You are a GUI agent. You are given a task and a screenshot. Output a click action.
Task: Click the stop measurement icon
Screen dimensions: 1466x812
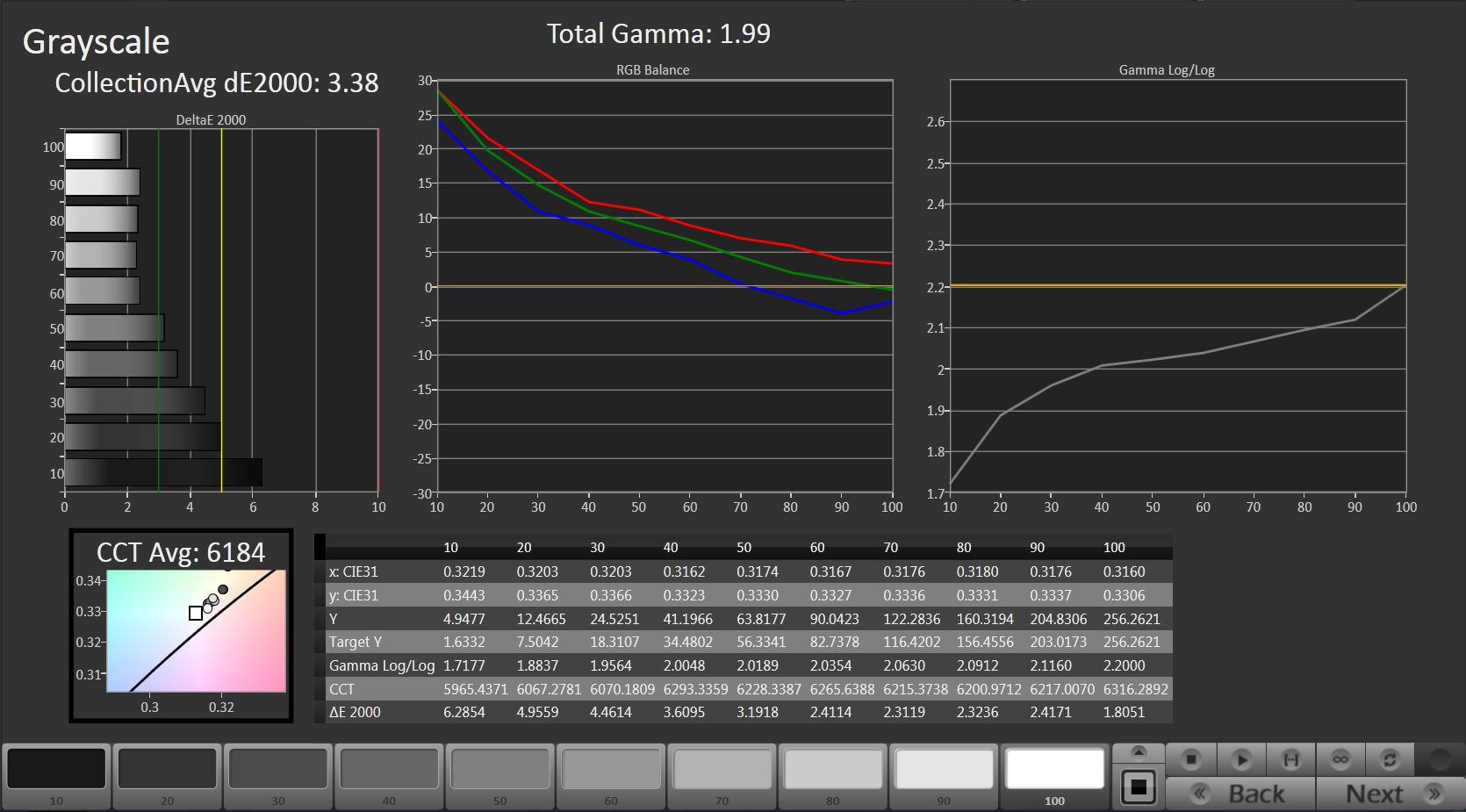pos(1190,759)
